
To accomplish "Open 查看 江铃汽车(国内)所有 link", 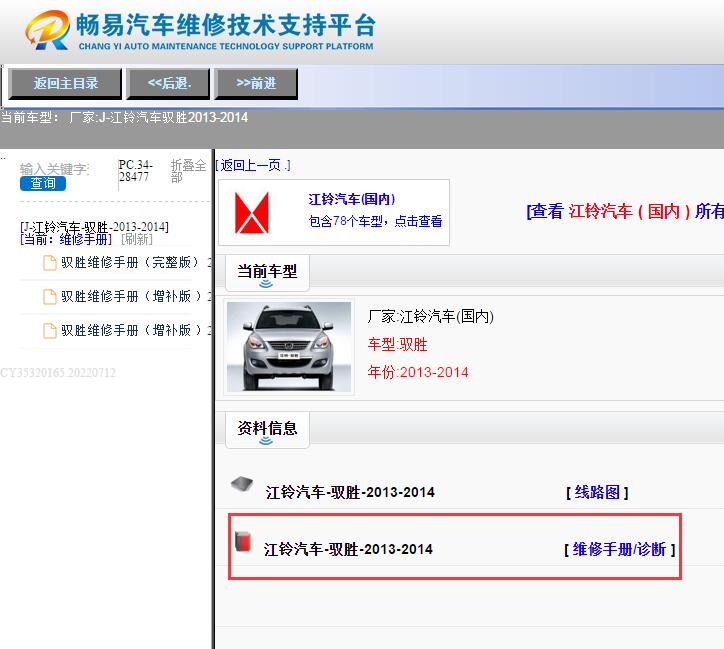I will point(625,211).
